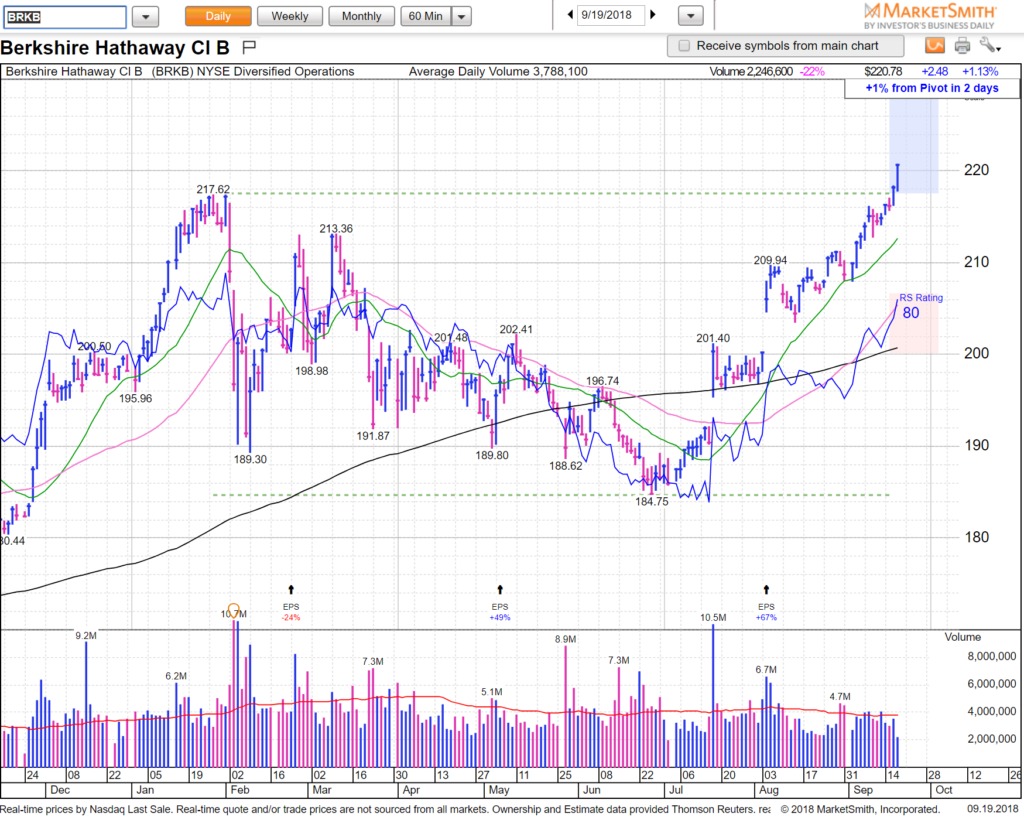Screen dimensions: 1024x827
Task: Click the +1.13% percent change value
Action: tap(980, 72)
